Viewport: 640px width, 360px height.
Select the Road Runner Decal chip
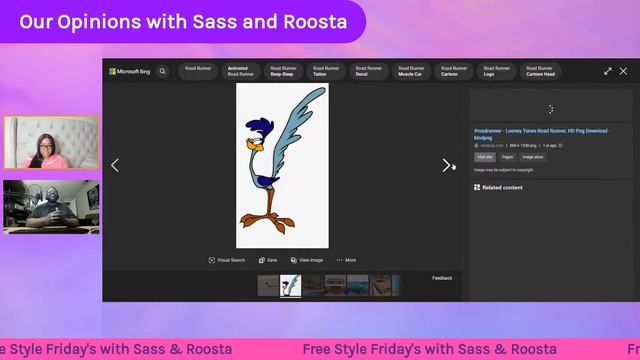[x=368, y=71]
